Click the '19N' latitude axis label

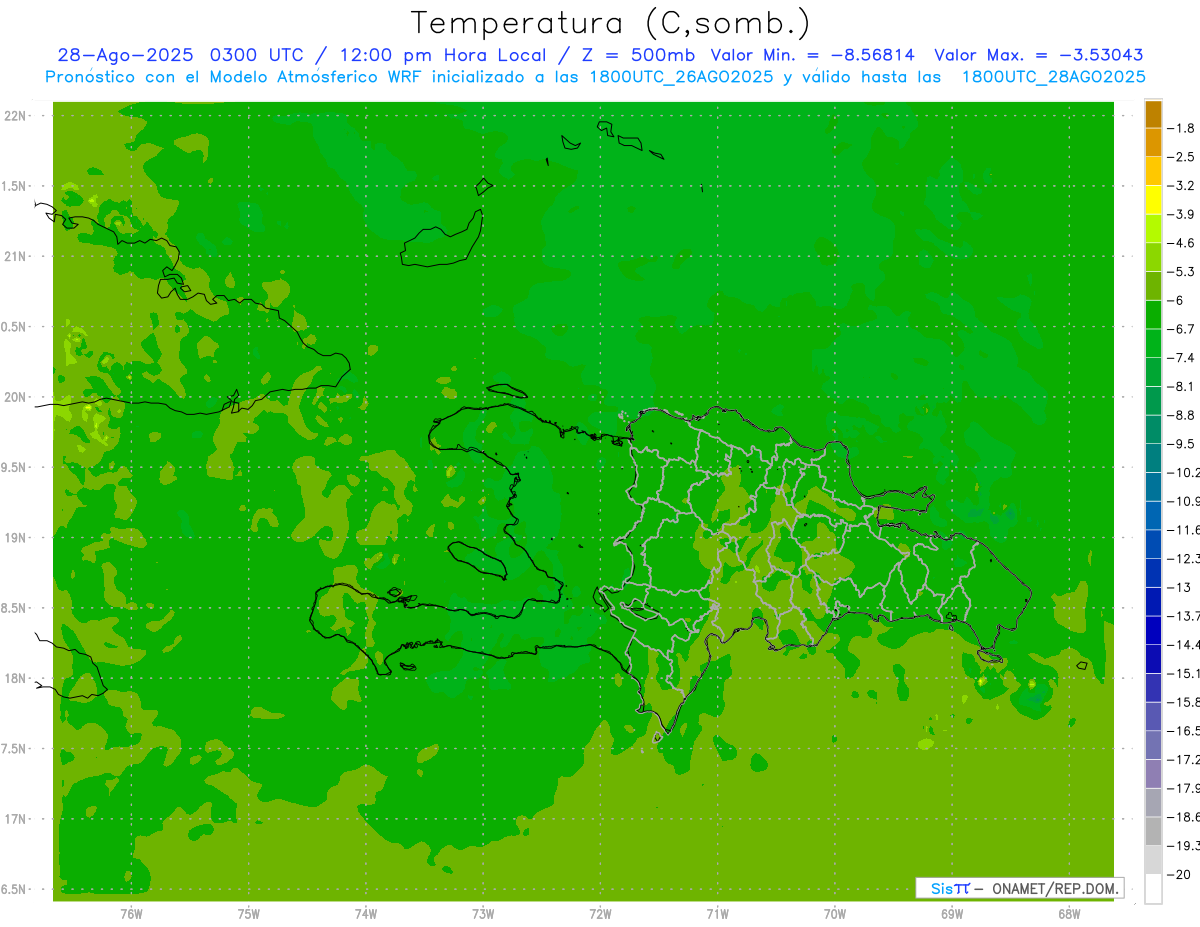coord(15,538)
